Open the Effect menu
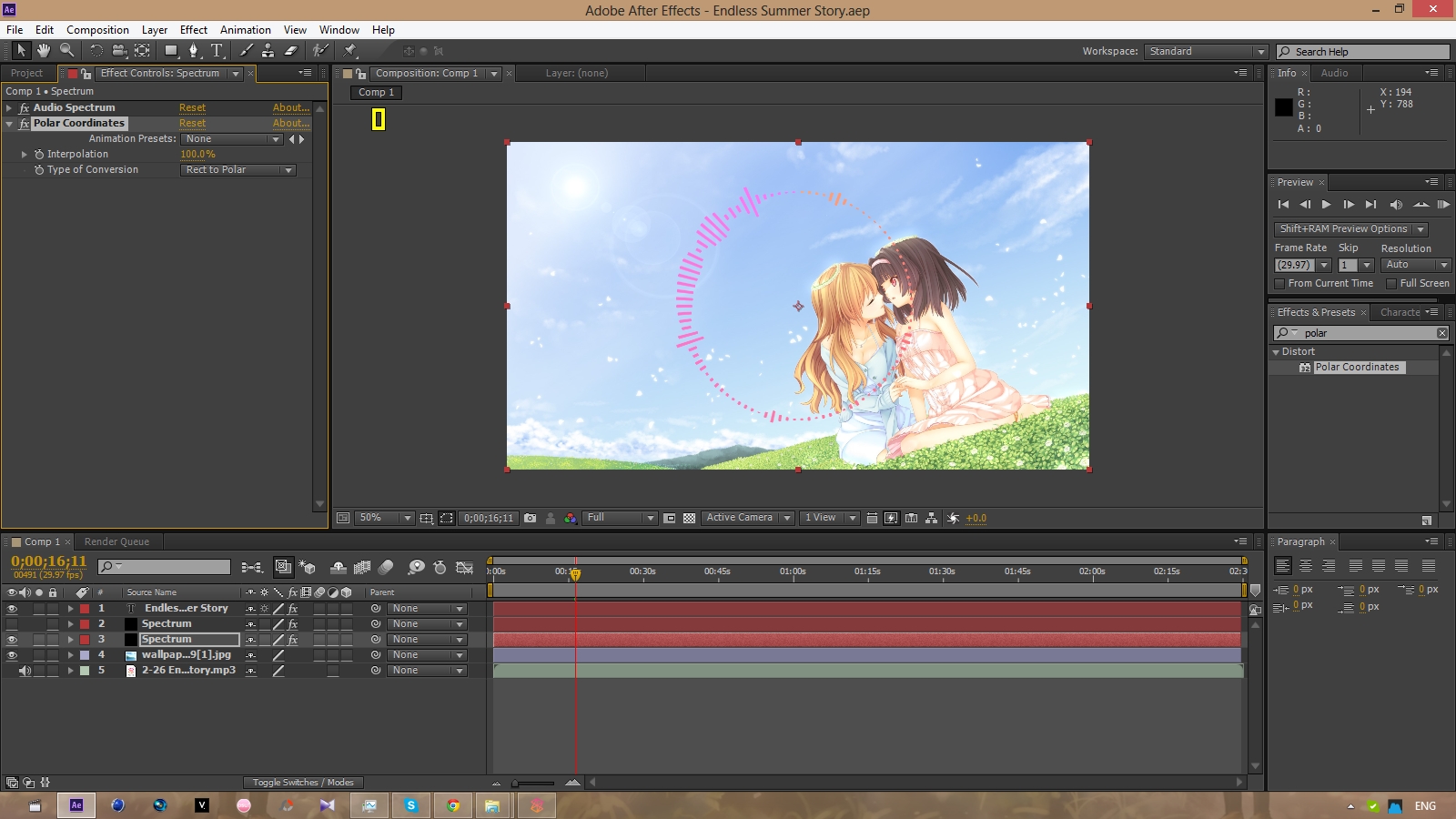 pos(194,30)
